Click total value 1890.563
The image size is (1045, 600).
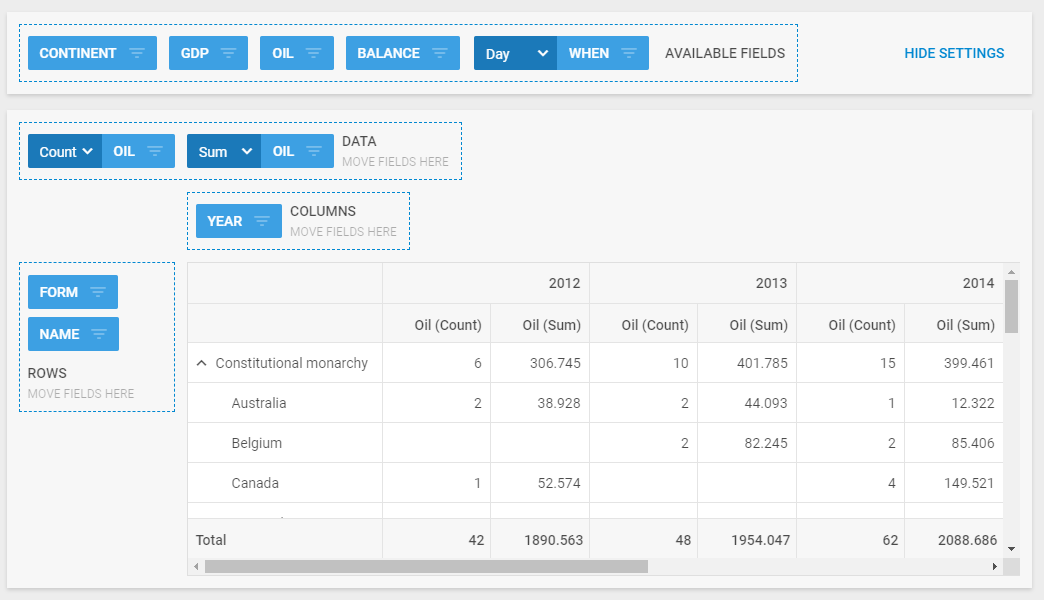pos(553,540)
